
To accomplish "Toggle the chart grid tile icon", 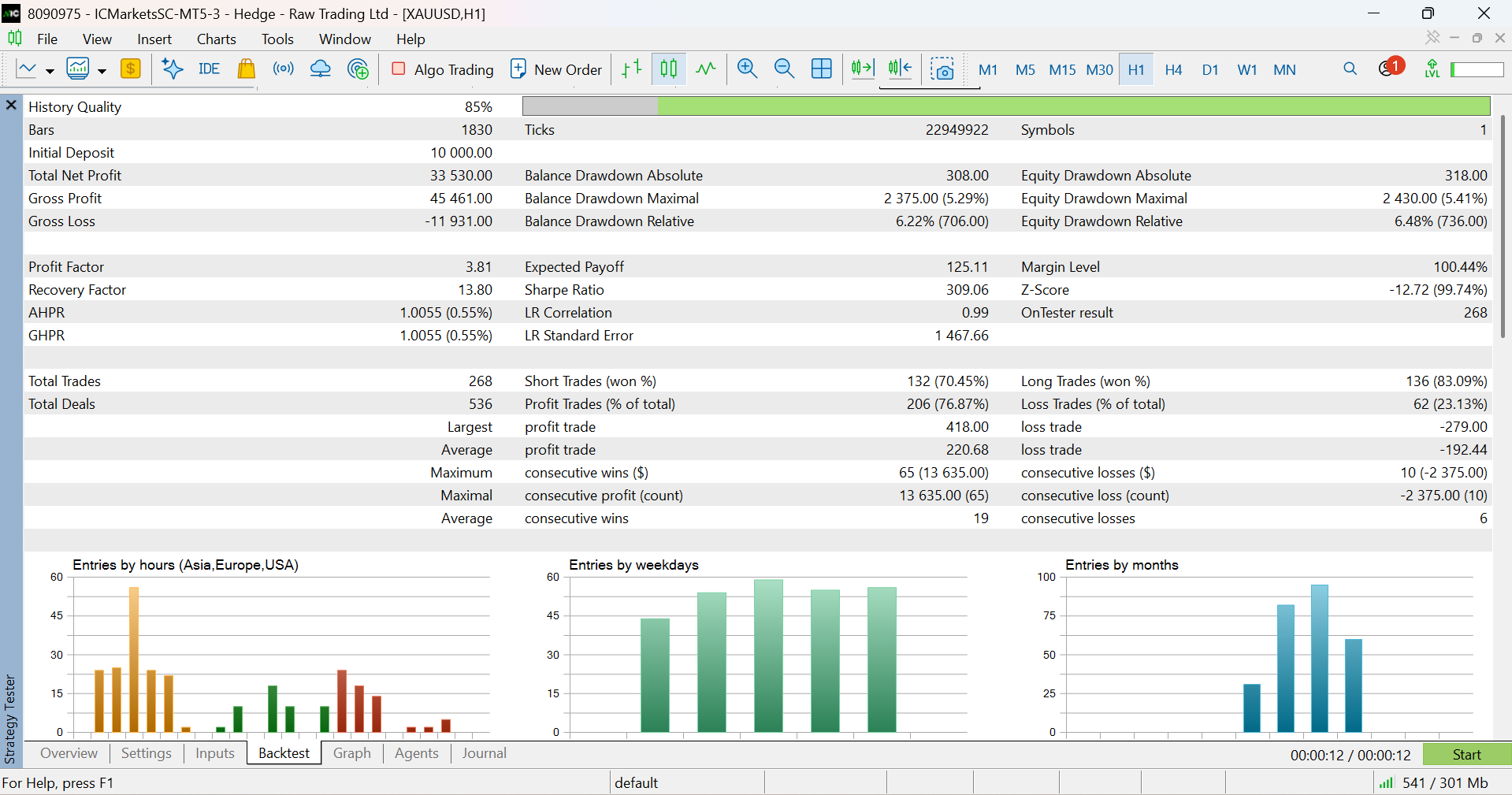I will (x=822, y=69).
